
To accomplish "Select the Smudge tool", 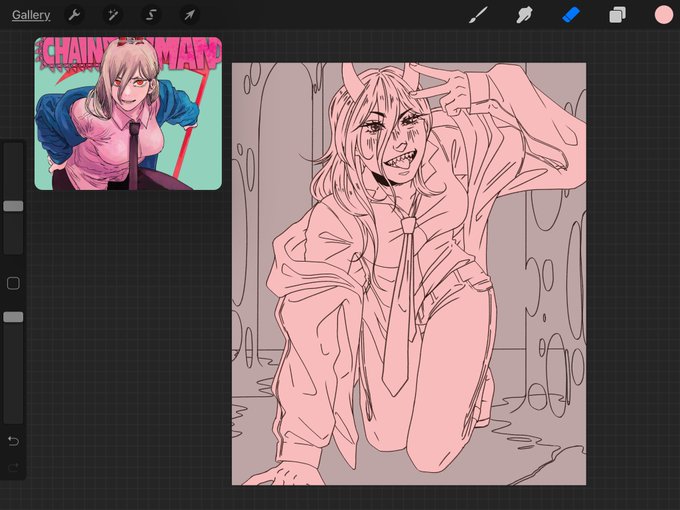I will click(x=524, y=15).
